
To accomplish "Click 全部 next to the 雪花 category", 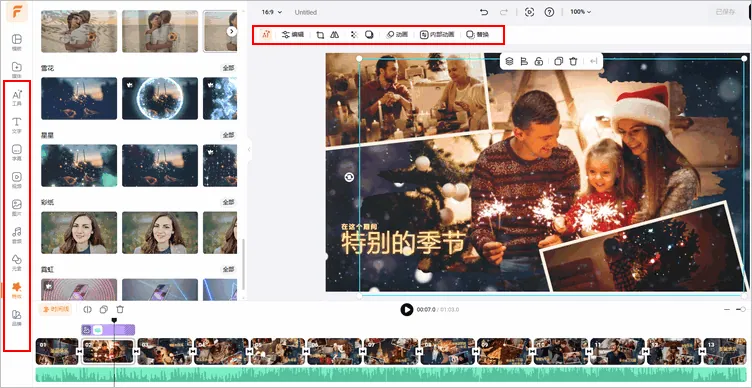I will 229,68.
